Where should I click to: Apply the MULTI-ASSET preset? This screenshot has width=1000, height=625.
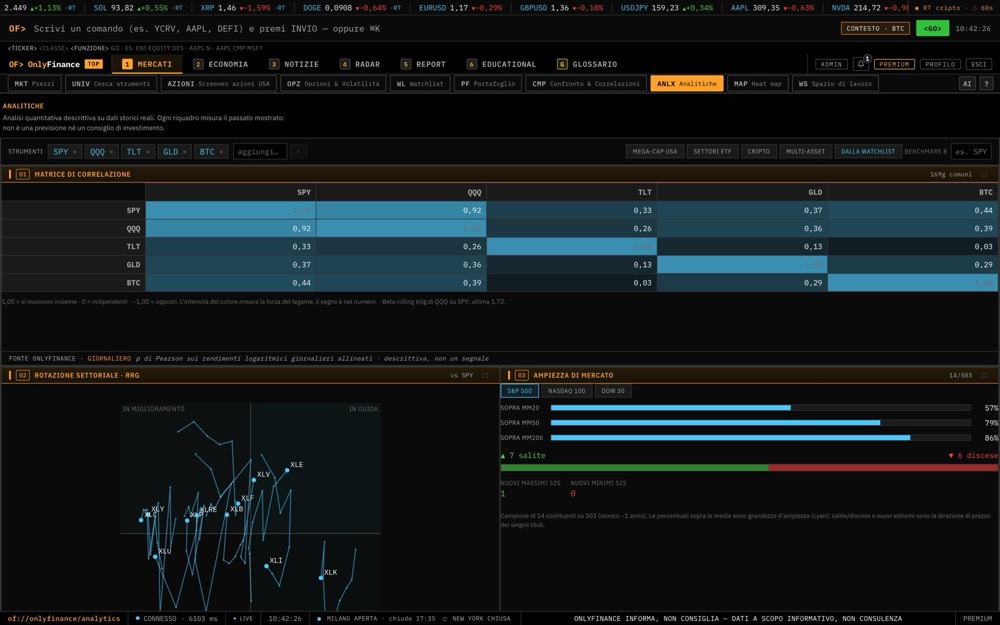point(805,152)
